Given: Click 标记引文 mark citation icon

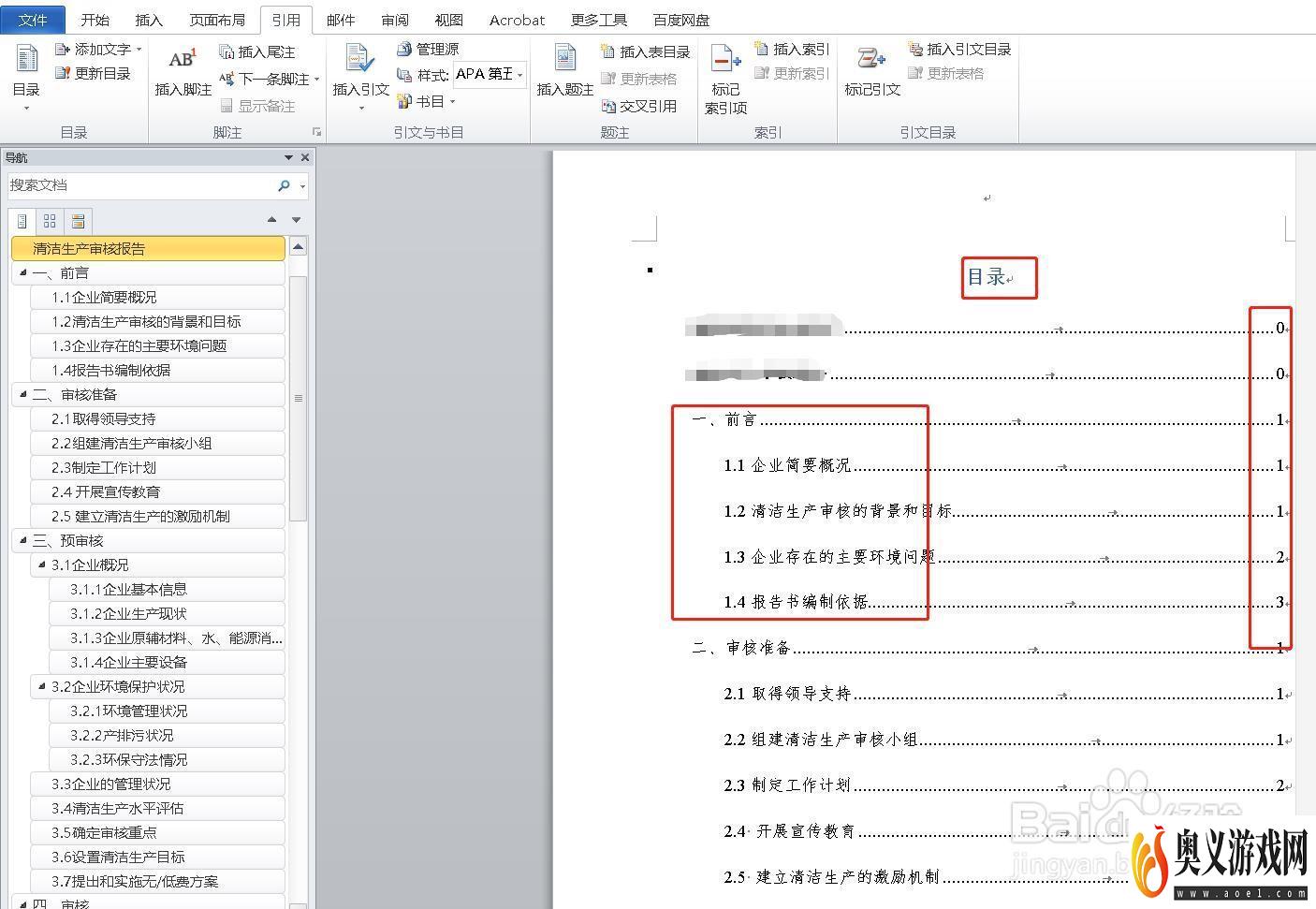Looking at the screenshot, I should coord(871,58).
